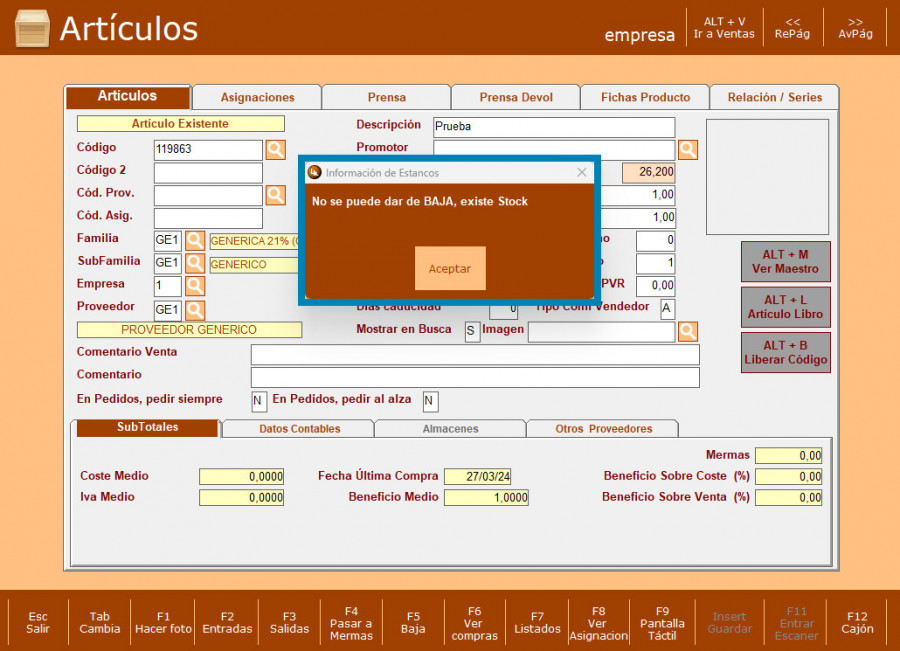
Task: Click the Proveedor search magnifier icon
Action: [x=195, y=310]
